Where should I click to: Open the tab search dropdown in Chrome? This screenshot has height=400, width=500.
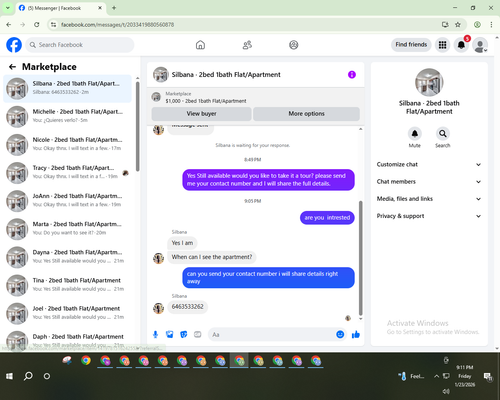(8, 8)
